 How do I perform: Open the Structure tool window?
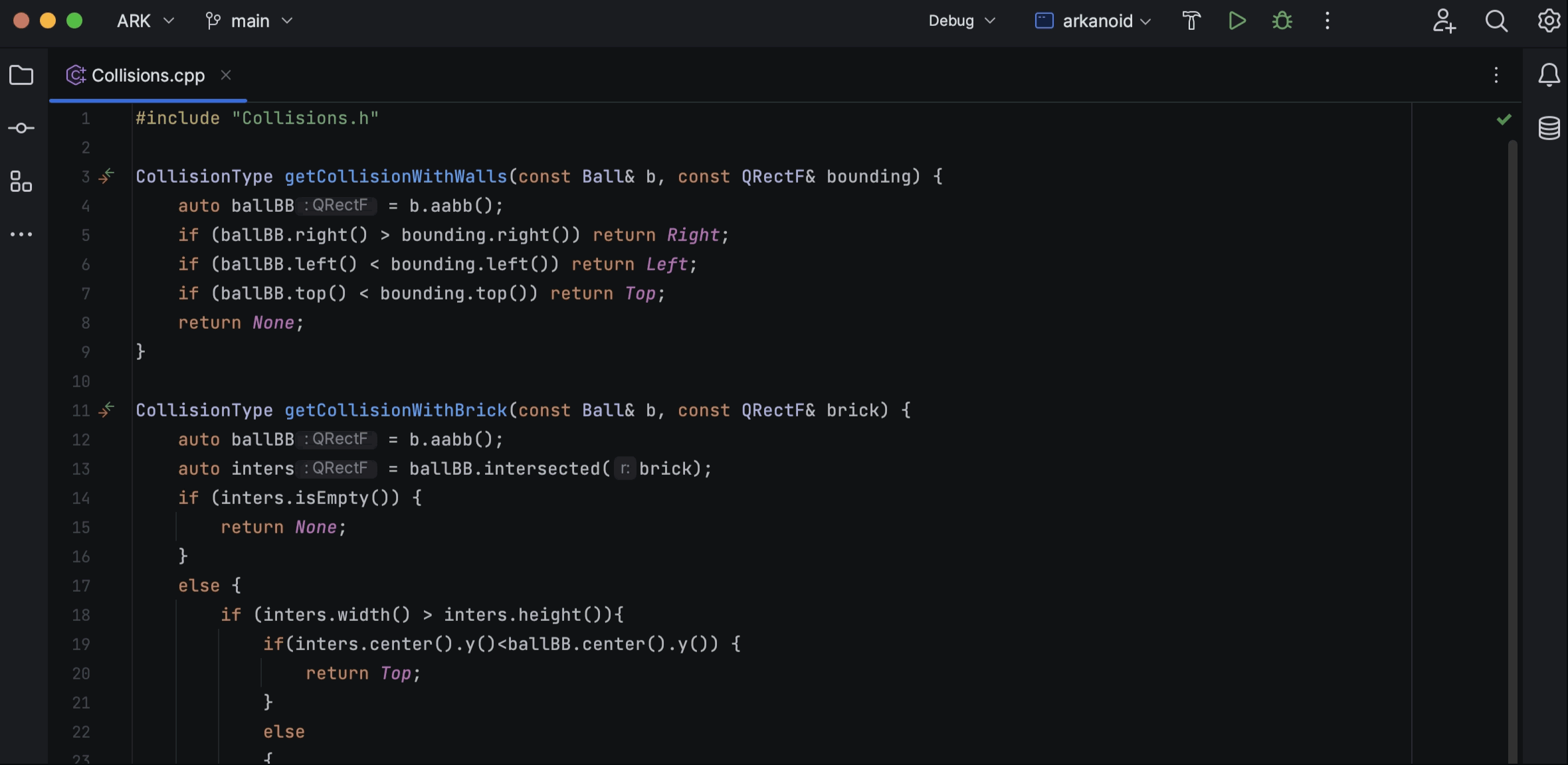click(21, 181)
